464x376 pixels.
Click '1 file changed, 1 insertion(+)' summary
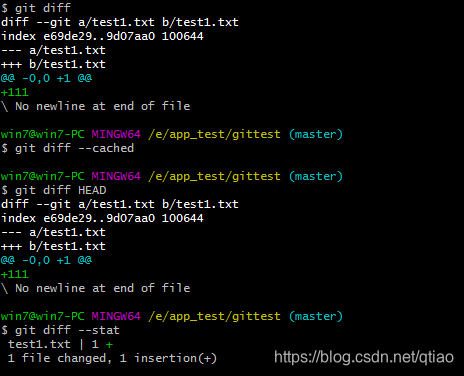112,358
